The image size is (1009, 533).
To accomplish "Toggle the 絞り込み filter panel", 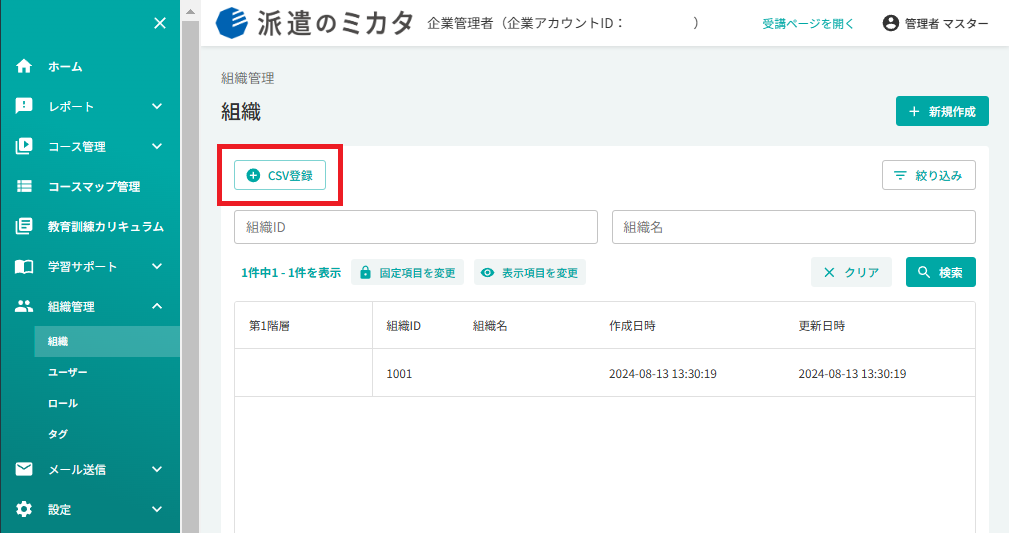I will [929, 175].
